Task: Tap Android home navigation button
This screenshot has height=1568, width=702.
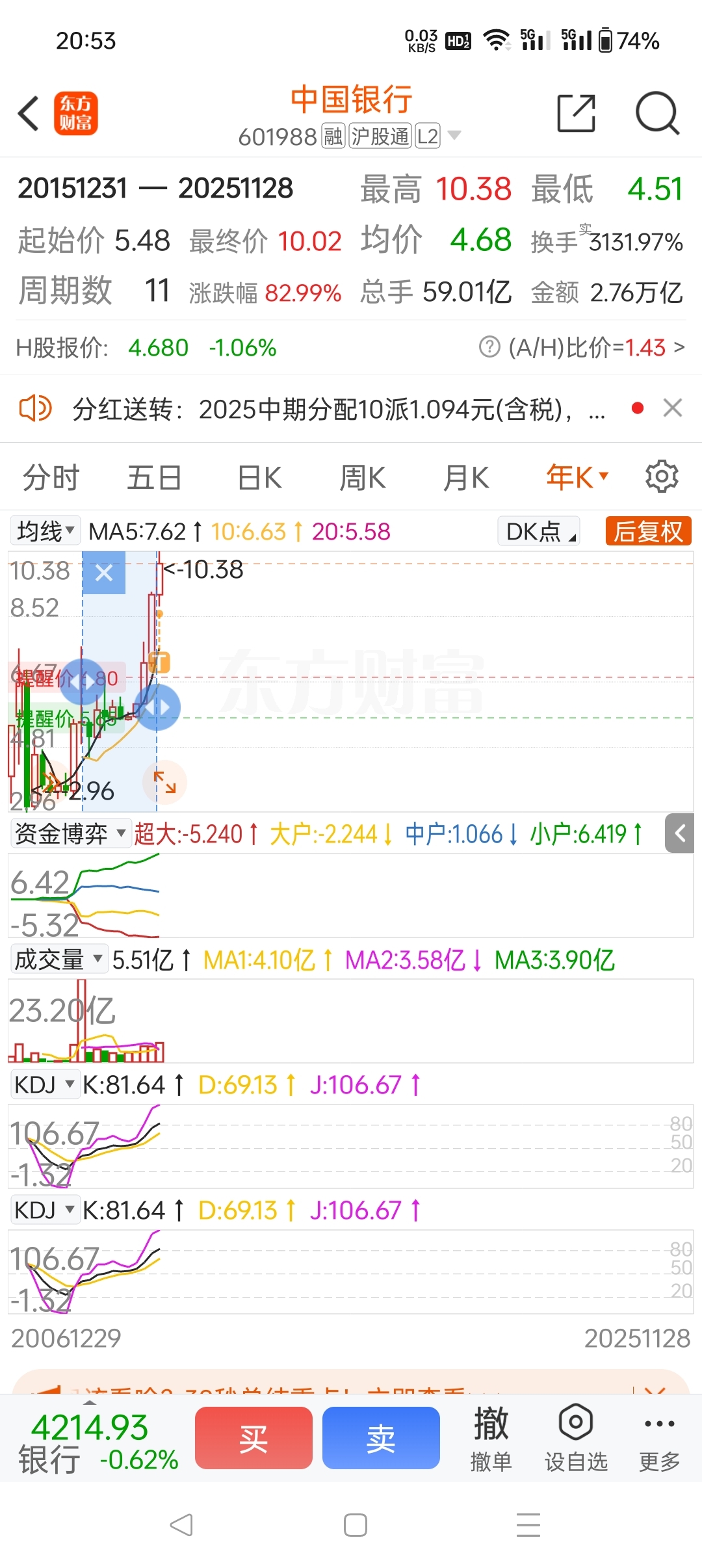Action: [x=356, y=1524]
